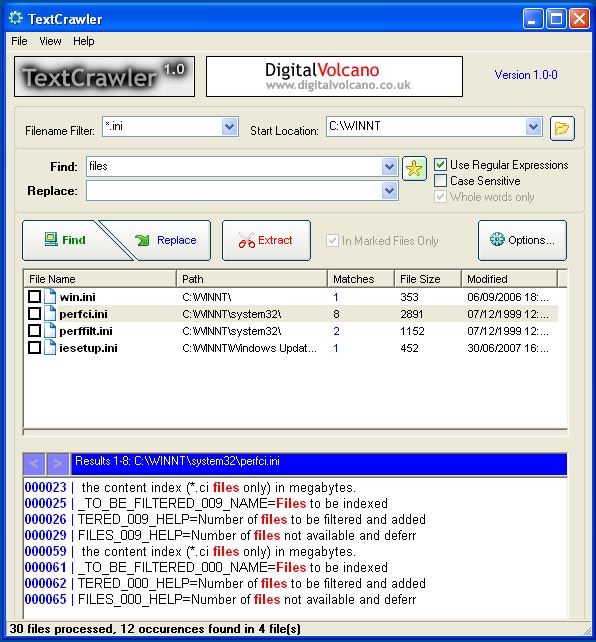Image resolution: width=596 pixels, height=642 pixels.
Task: Select the Replace tab button
Action: point(166,240)
